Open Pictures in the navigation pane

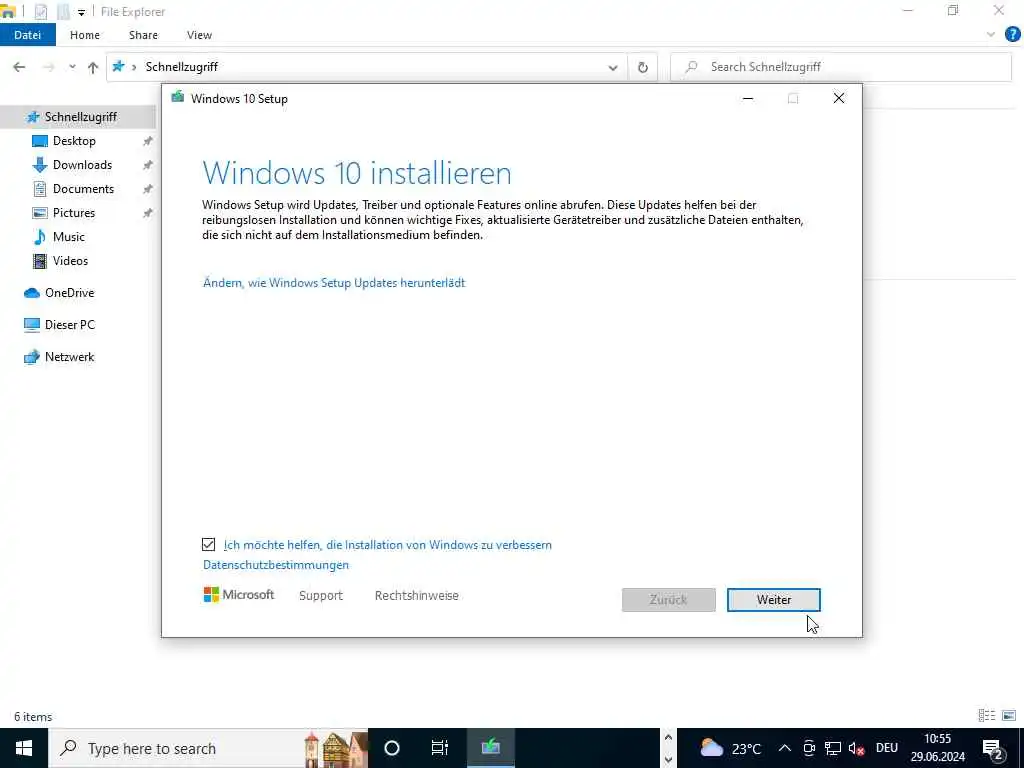point(74,213)
